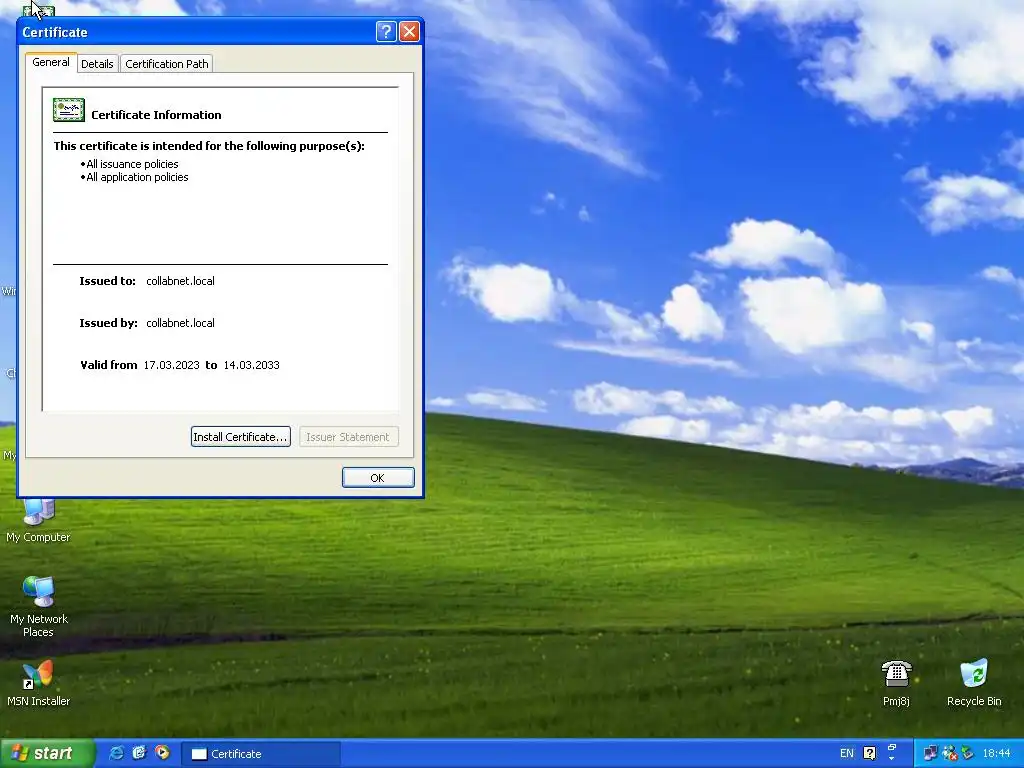Click the Issued to collabnet.local value
Image resolution: width=1024 pixels, height=768 pixels.
(180, 281)
